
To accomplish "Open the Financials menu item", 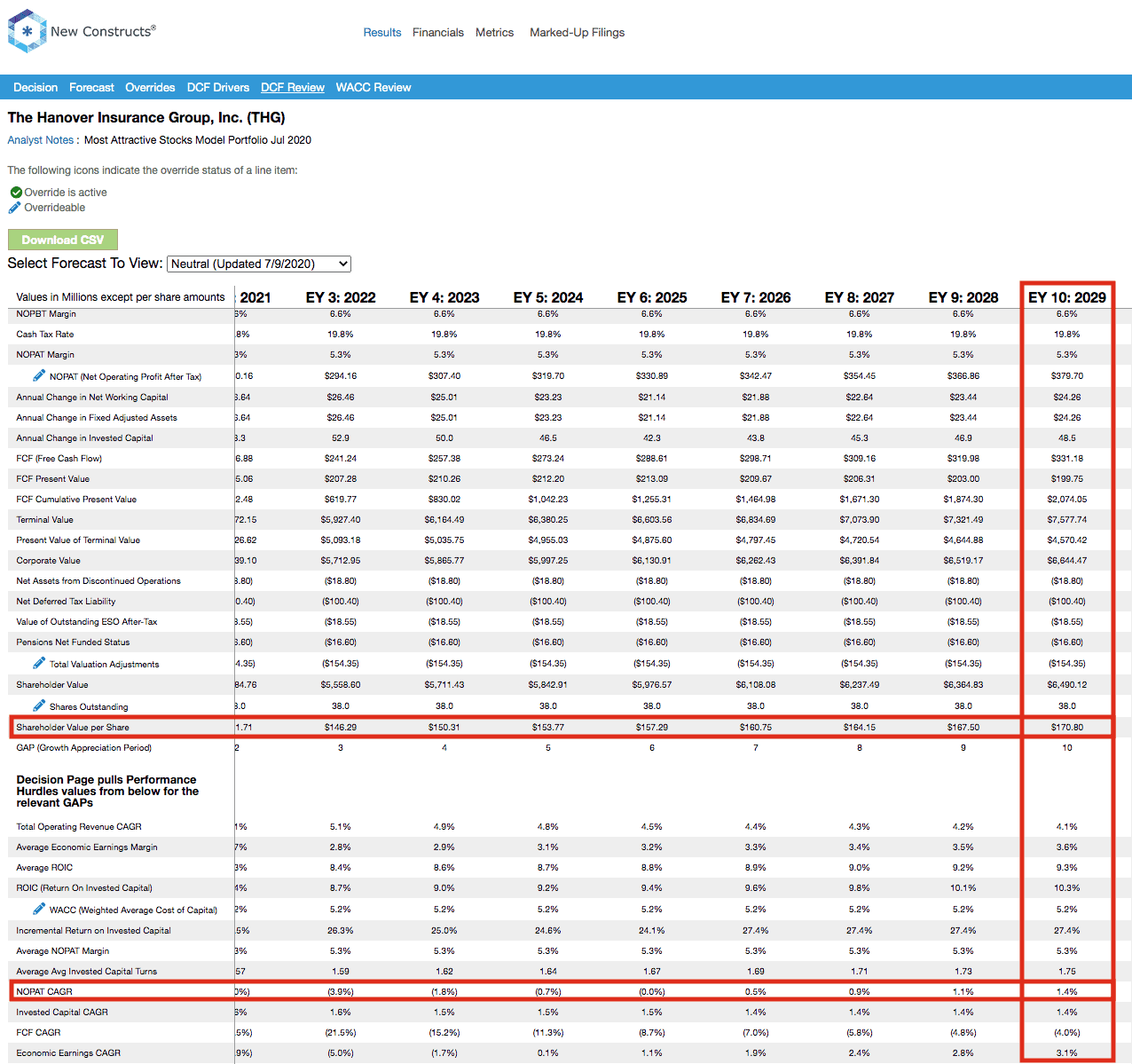I will (438, 33).
